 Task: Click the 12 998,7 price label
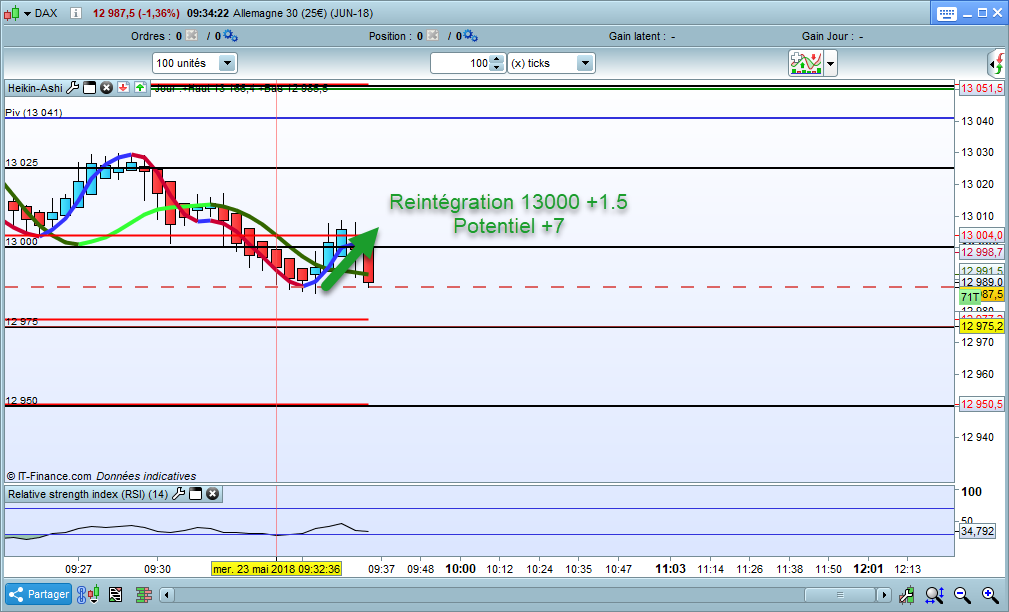981,252
